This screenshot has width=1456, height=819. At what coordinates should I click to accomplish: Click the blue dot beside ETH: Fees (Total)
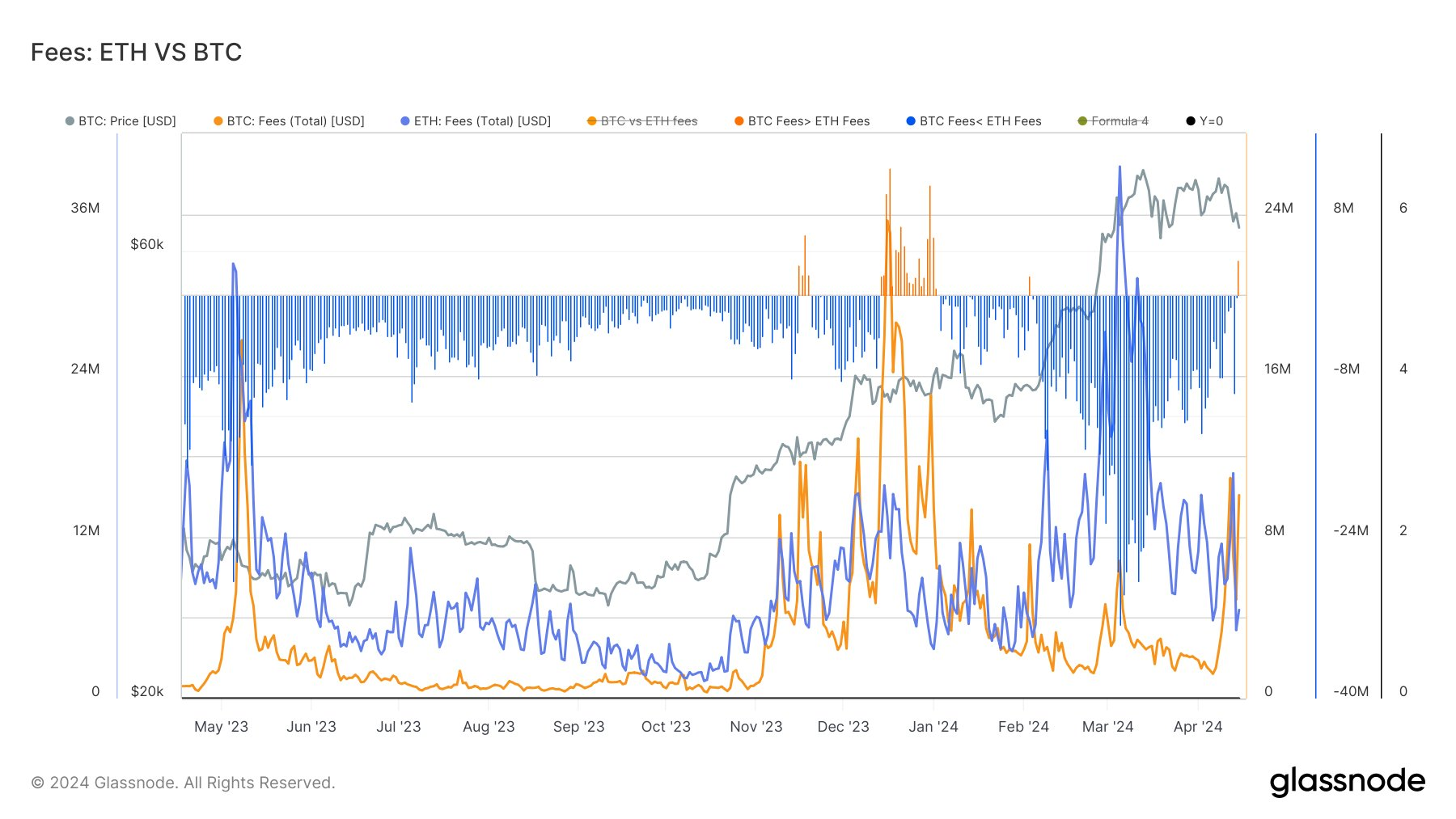405,121
